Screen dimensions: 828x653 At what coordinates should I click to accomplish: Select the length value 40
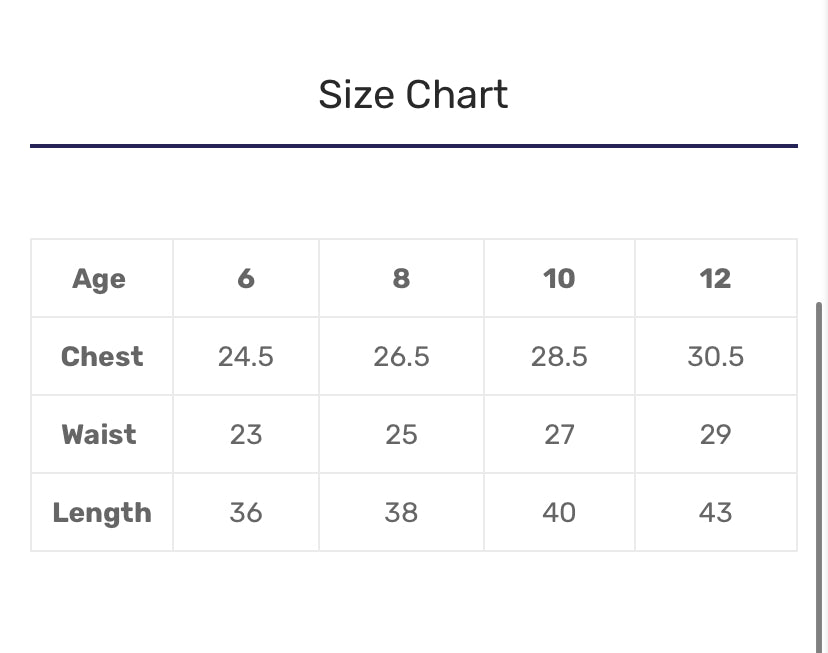point(559,513)
